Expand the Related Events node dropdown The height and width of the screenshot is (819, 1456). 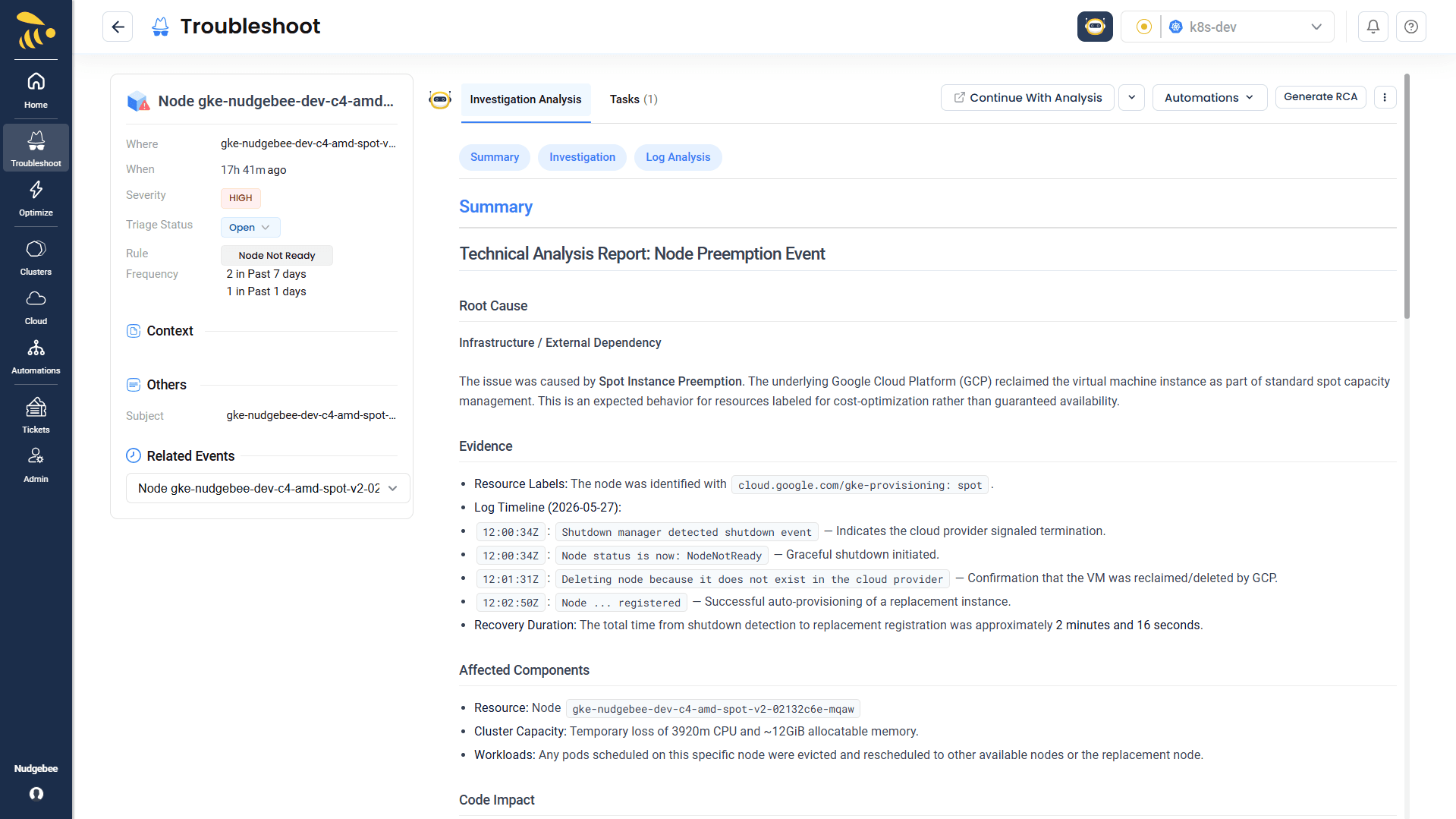(x=268, y=488)
